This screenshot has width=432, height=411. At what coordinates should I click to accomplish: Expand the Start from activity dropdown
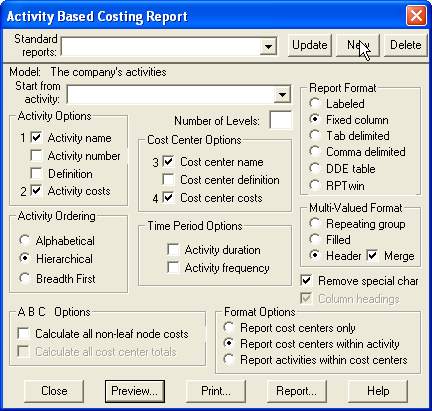pyautogui.click(x=282, y=95)
